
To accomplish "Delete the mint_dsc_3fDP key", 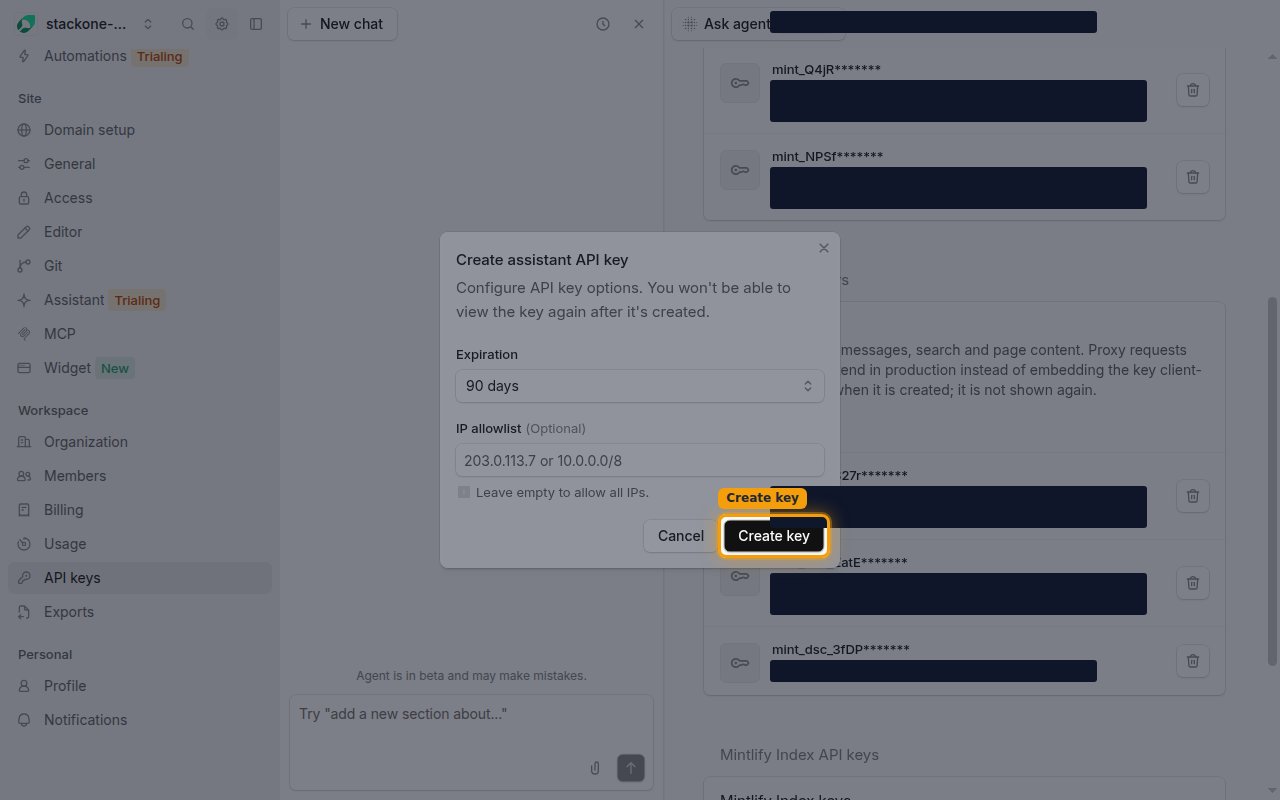I will 1193,661.
